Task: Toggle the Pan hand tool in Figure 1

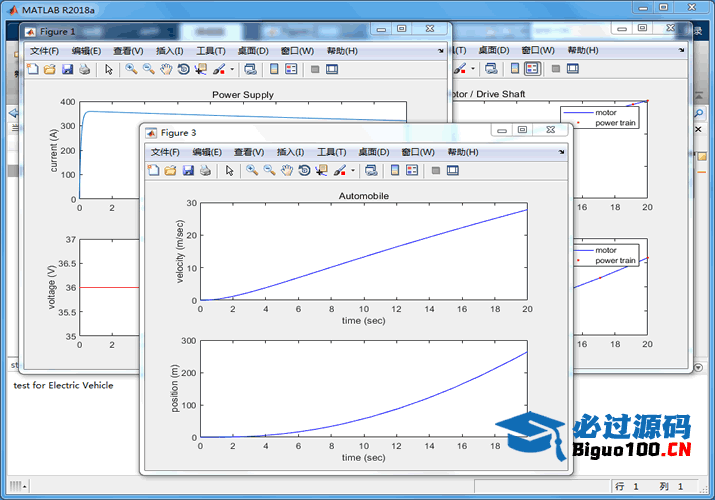Action: pyautogui.click(x=166, y=69)
